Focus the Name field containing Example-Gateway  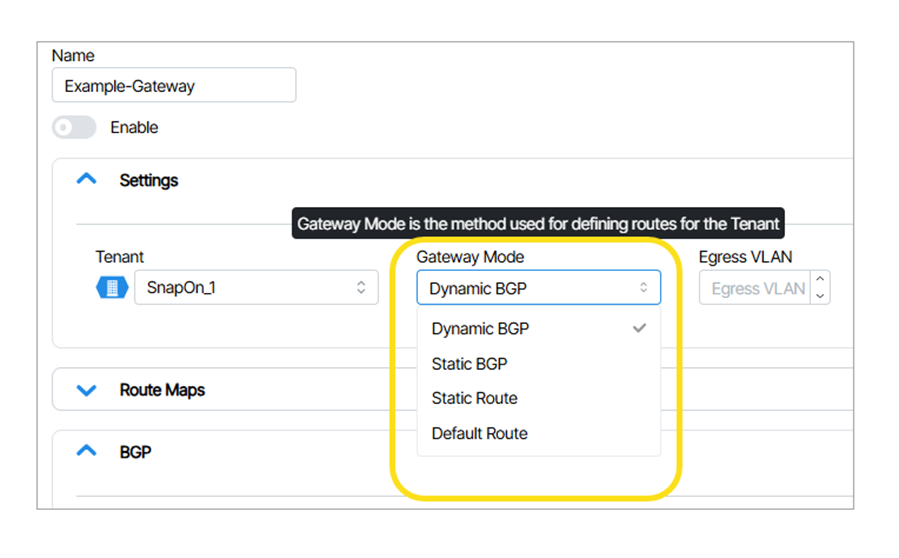(174, 86)
